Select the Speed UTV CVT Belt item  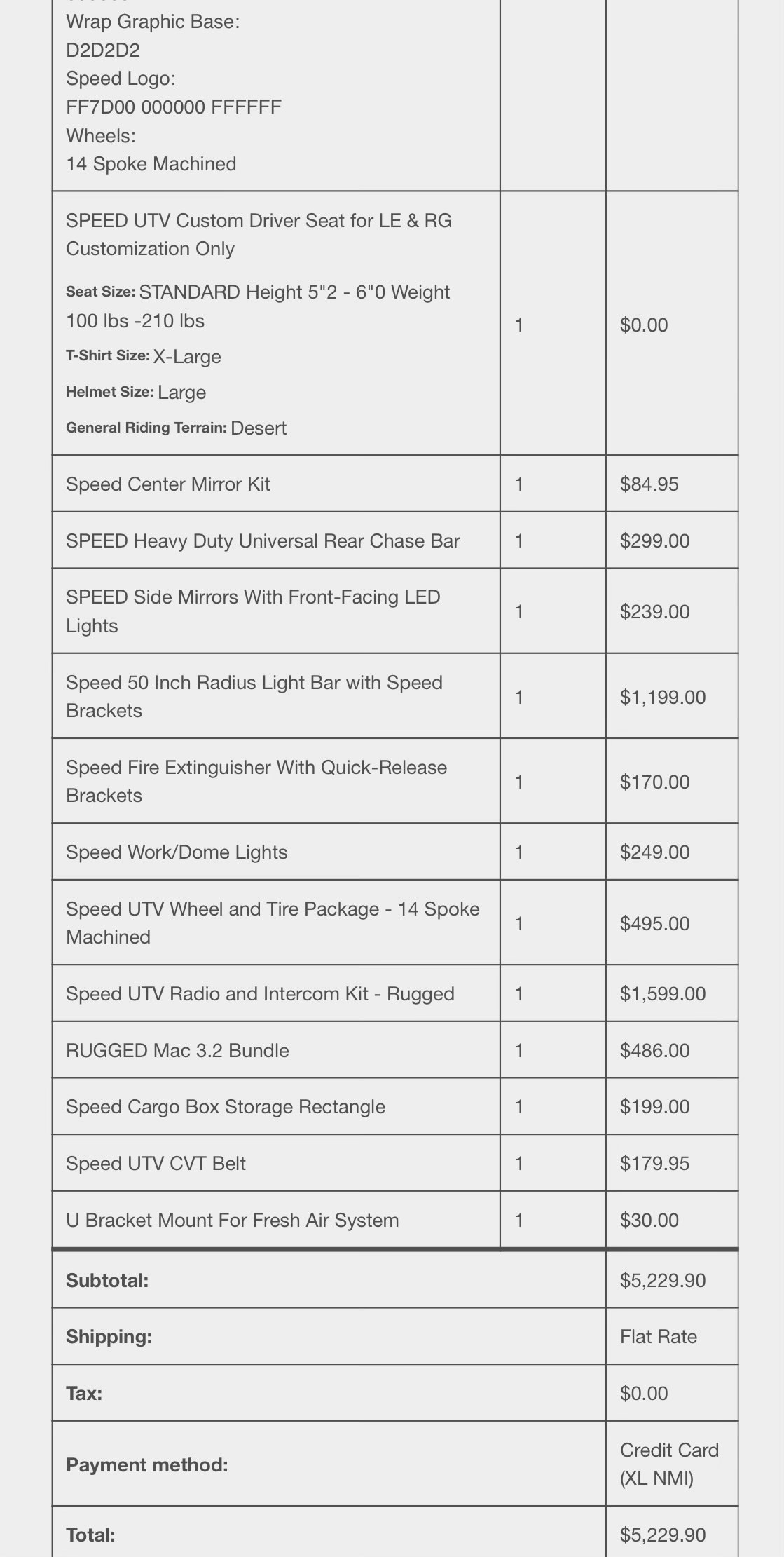(x=156, y=1164)
